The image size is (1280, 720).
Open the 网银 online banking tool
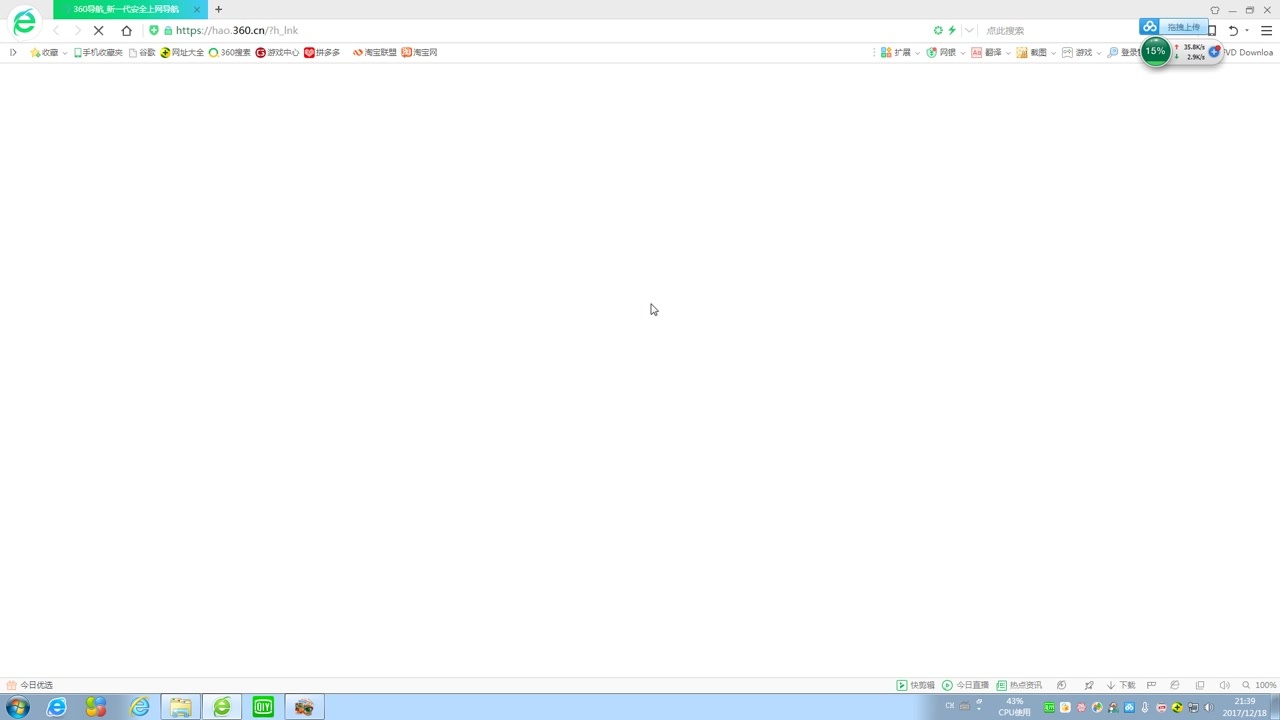941,53
